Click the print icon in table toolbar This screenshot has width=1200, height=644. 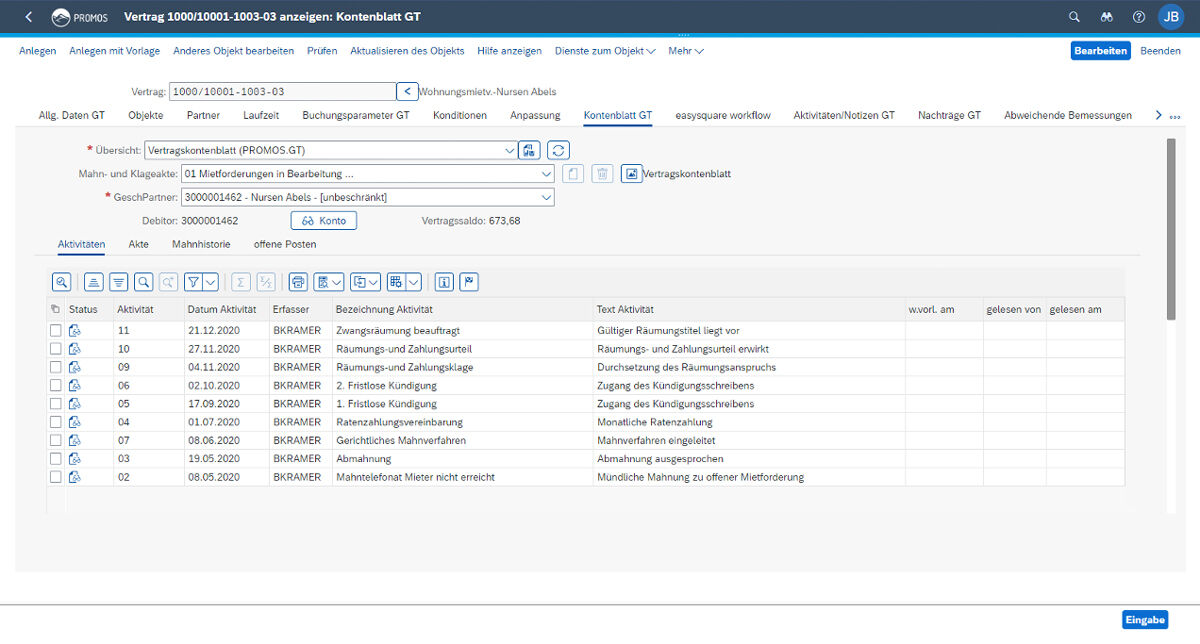pyautogui.click(x=297, y=282)
